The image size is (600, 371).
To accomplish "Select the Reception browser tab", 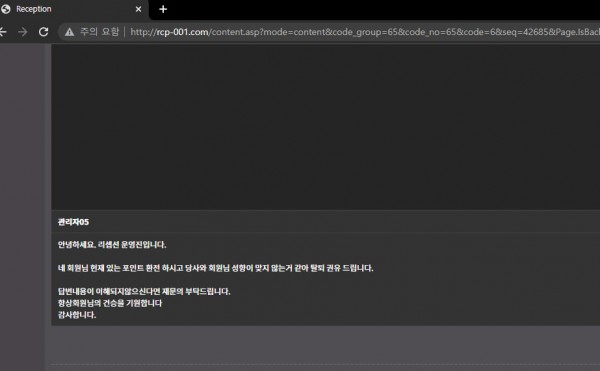I will [73, 9].
